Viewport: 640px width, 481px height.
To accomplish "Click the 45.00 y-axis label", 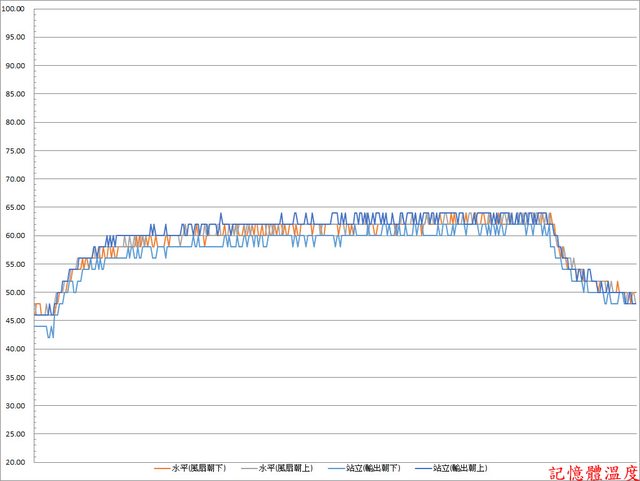I will point(16,321).
